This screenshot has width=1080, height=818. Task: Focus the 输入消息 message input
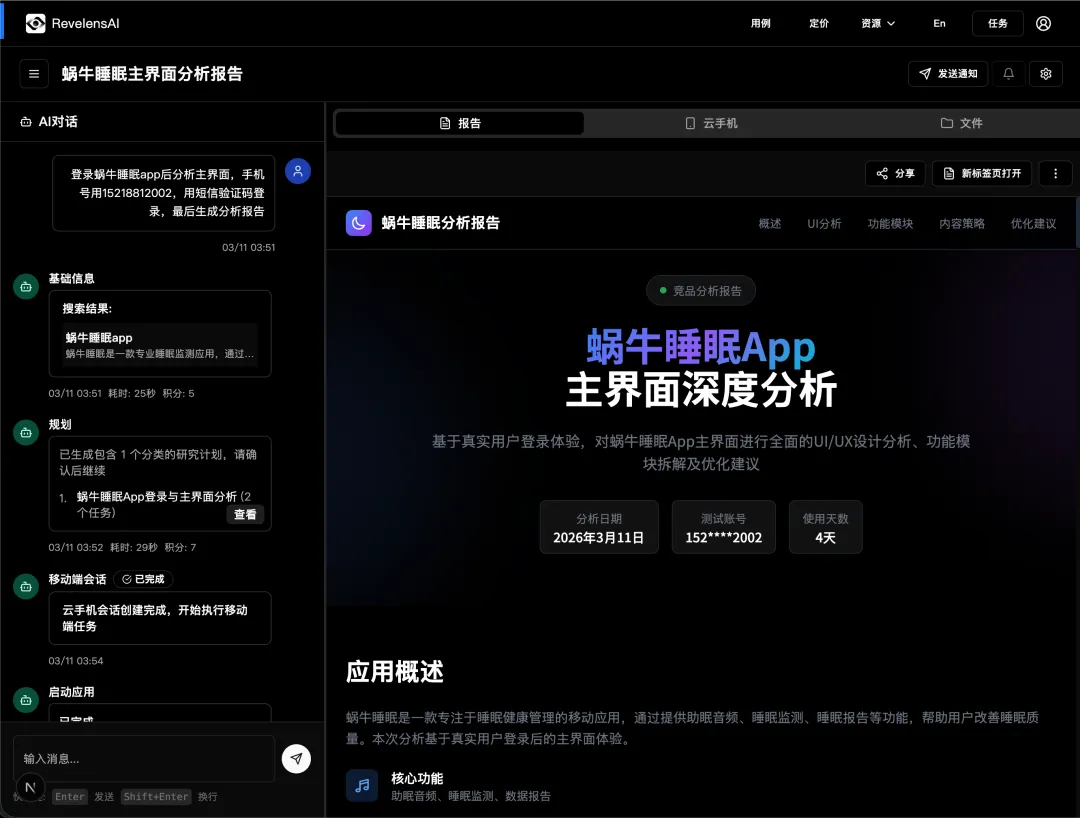(144, 759)
